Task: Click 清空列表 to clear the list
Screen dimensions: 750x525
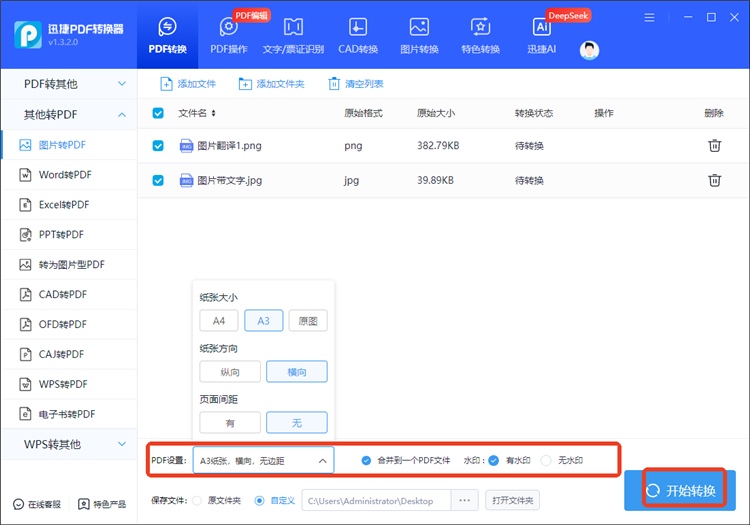Action: 356,84
